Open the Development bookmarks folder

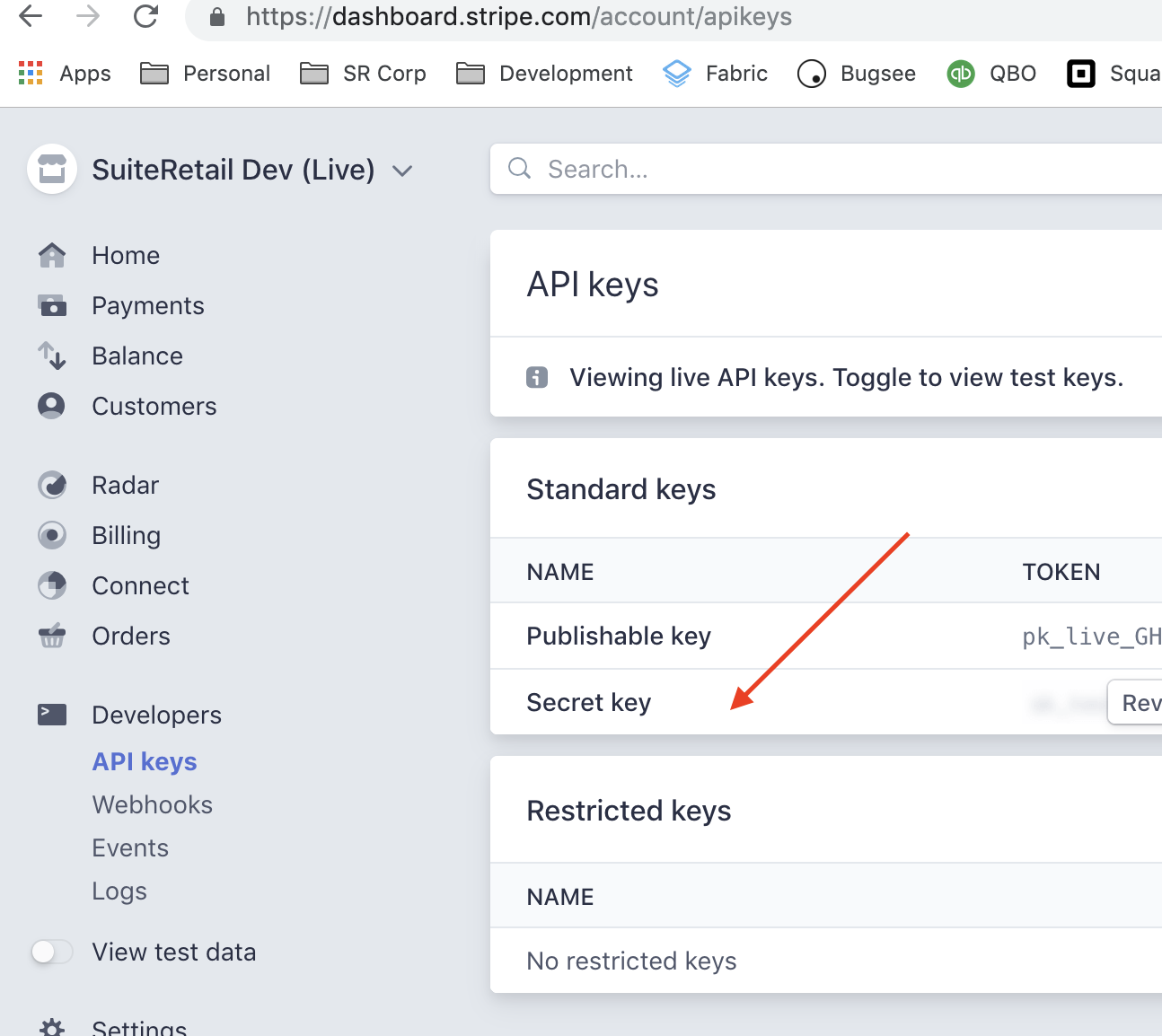(x=544, y=74)
